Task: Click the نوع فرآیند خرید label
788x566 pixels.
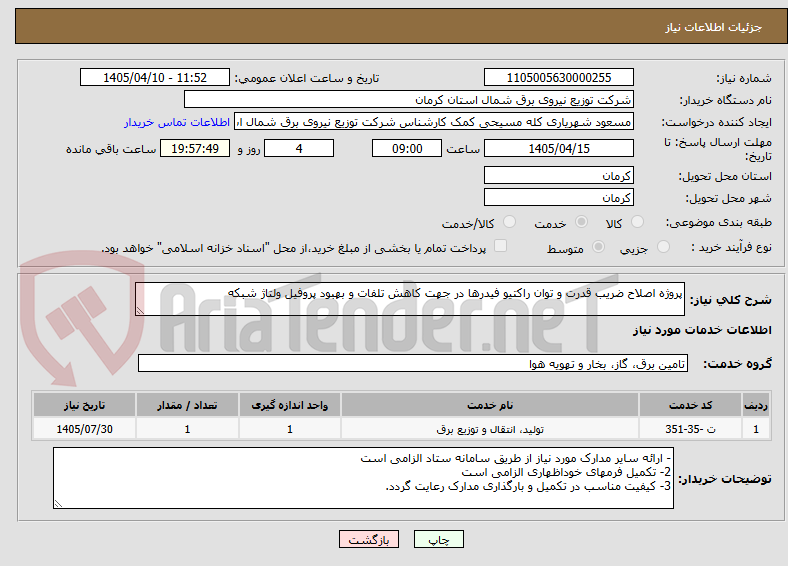Action: [731, 247]
